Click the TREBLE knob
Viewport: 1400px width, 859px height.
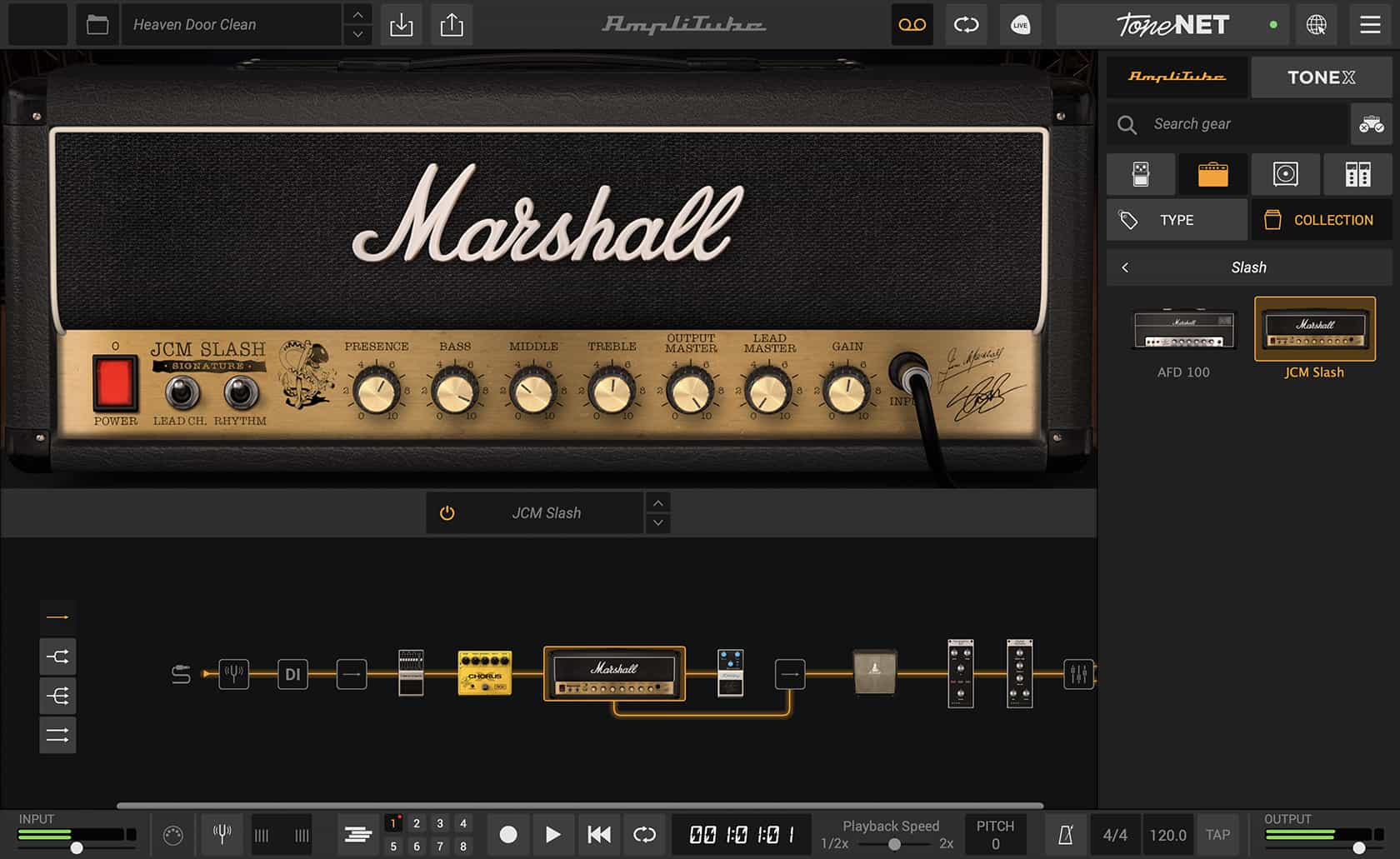(x=612, y=391)
